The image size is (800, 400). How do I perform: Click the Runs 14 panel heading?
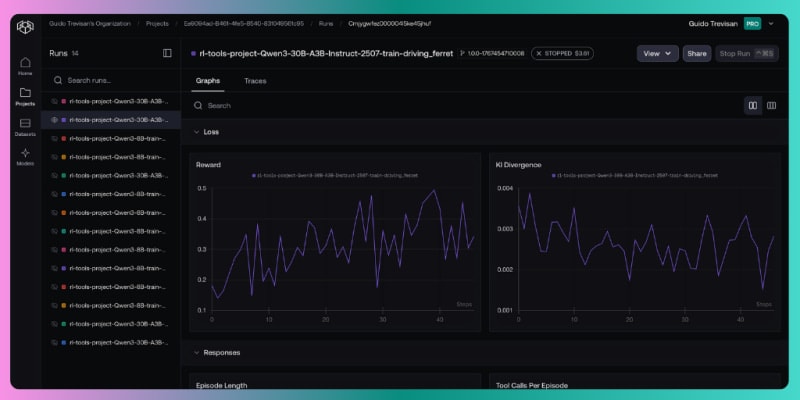point(64,53)
